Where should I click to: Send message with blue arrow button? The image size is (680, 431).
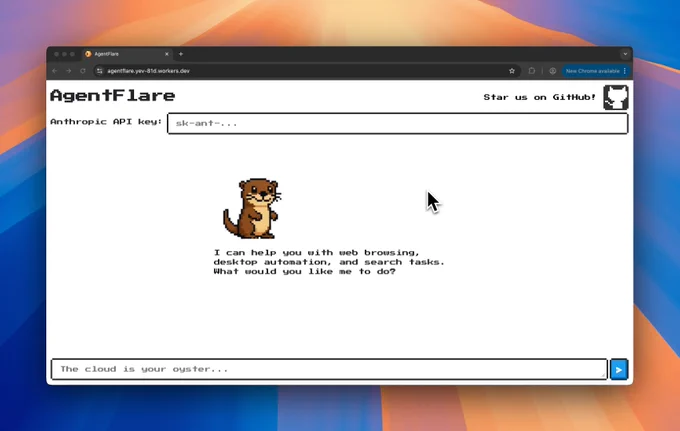[619, 369]
